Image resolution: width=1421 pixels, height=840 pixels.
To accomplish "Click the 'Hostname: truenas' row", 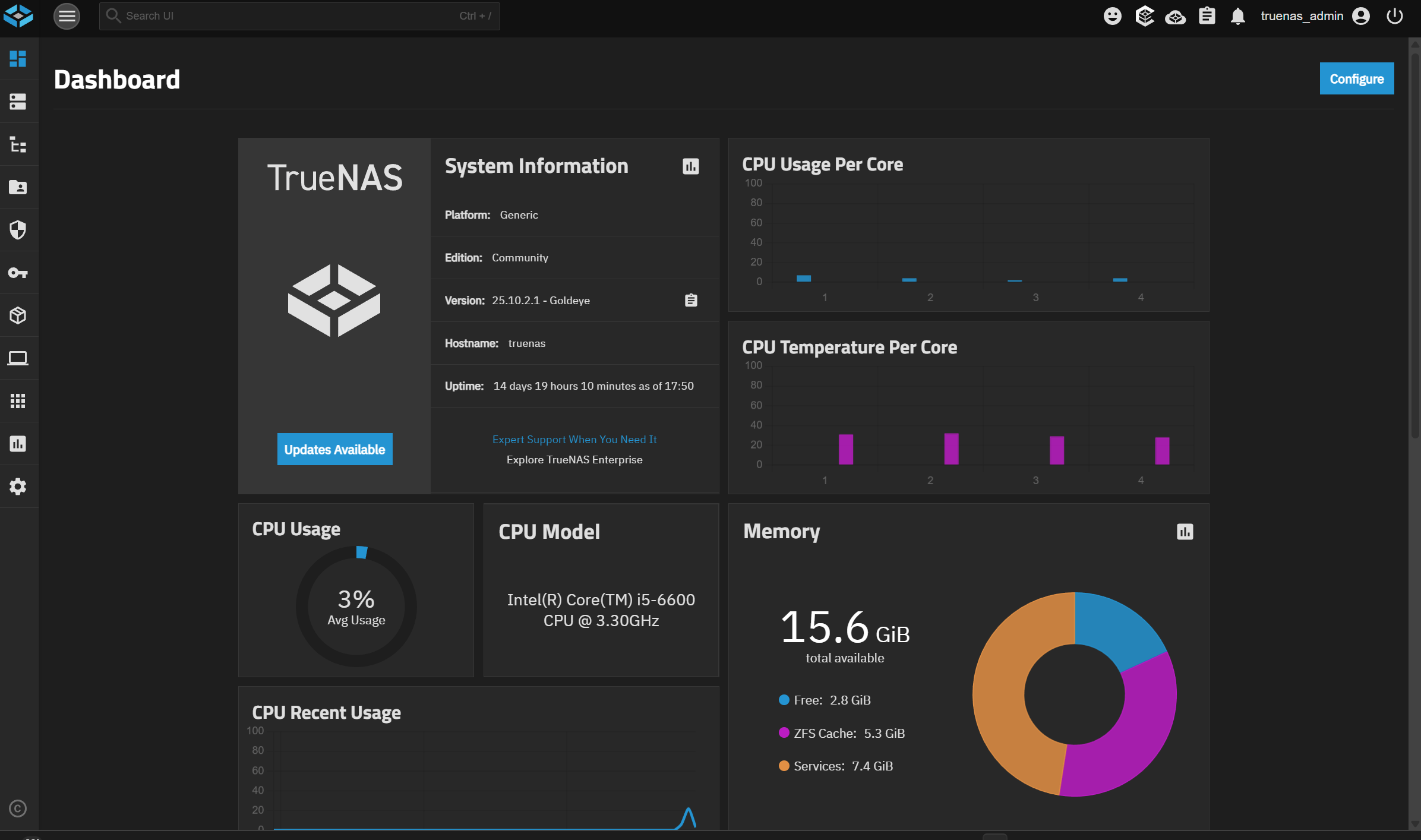I will click(574, 343).
